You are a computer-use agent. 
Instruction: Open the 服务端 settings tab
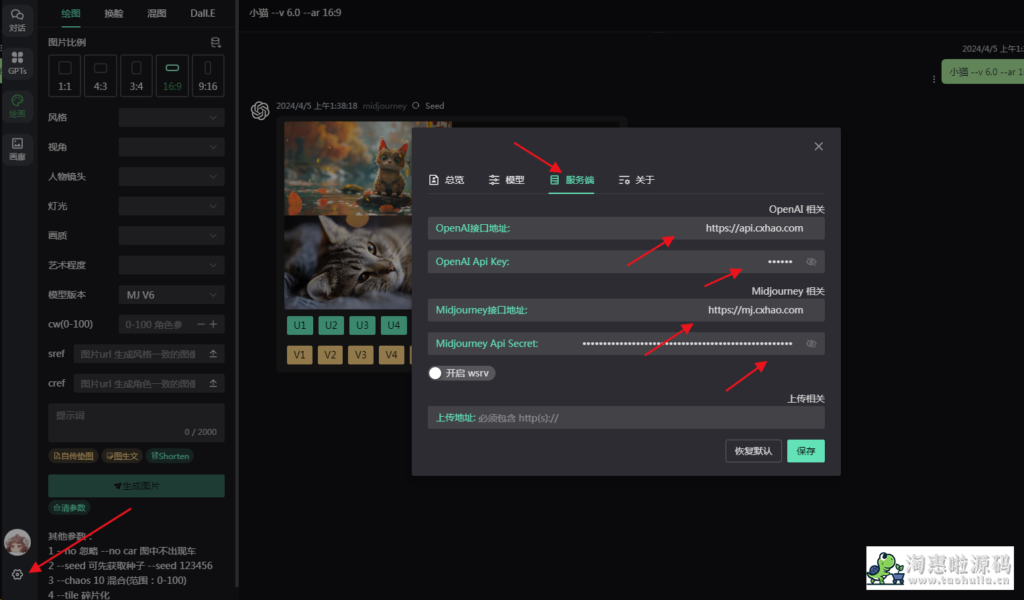[572, 180]
